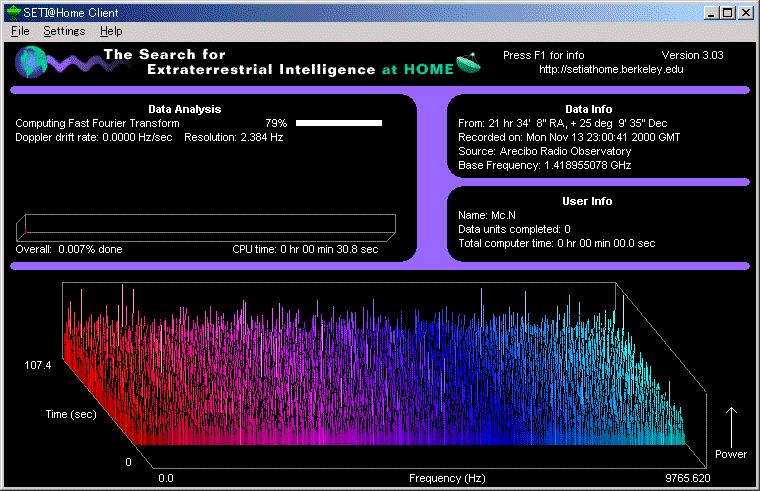The height and width of the screenshot is (491, 760).
Task: Click the SETI@Home title bar app icon
Action: pos(13,12)
